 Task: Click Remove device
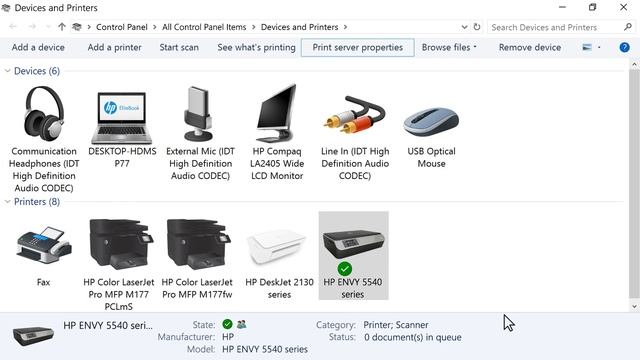[529, 47]
